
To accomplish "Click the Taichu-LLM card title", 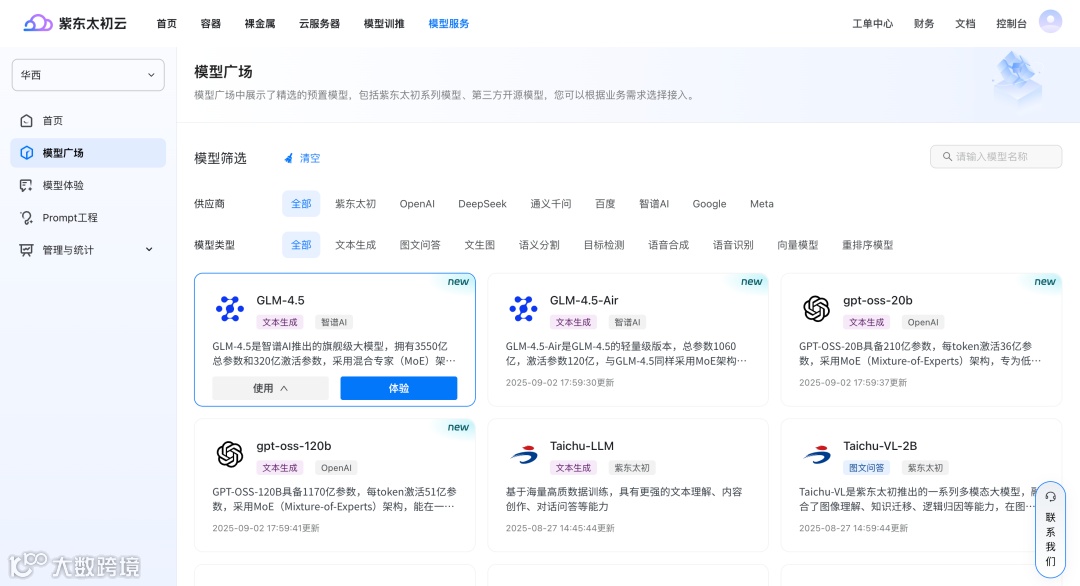I will tap(582, 446).
